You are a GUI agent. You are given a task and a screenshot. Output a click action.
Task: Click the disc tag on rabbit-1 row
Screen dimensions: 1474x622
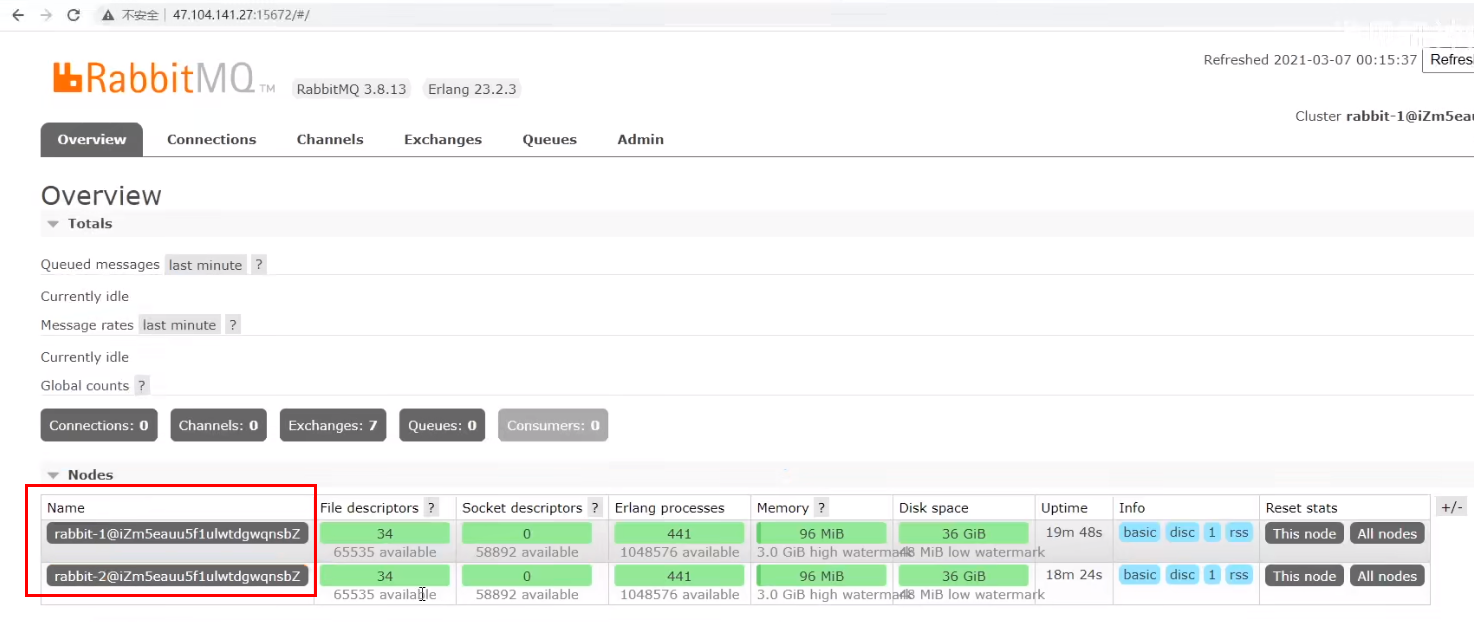[1182, 533]
